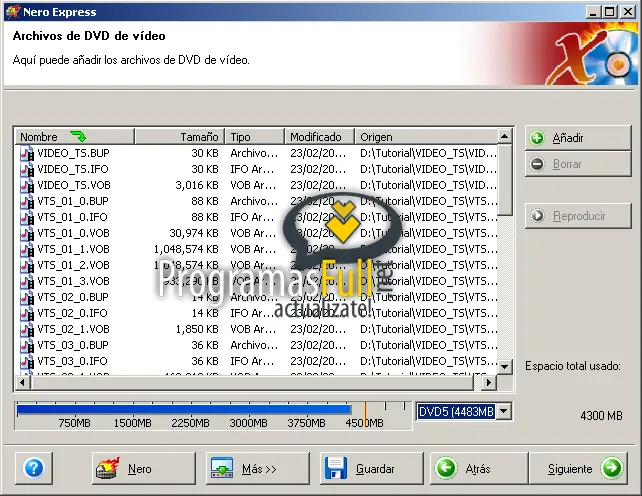This screenshot has width=642, height=496.
Task: Click the file icon of VTS_02_1.VOB
Action: [x=27, y=329]
